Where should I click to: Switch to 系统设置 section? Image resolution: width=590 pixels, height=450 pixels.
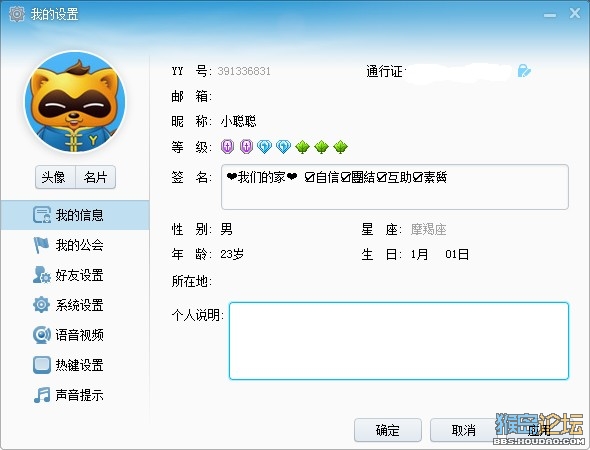point(75,305)
